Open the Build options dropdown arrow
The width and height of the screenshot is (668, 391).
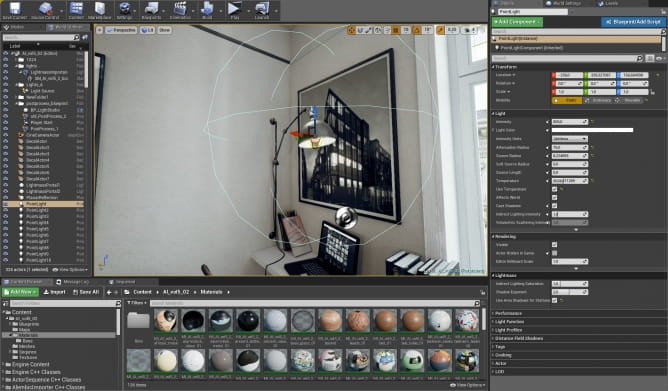[220, 11]
